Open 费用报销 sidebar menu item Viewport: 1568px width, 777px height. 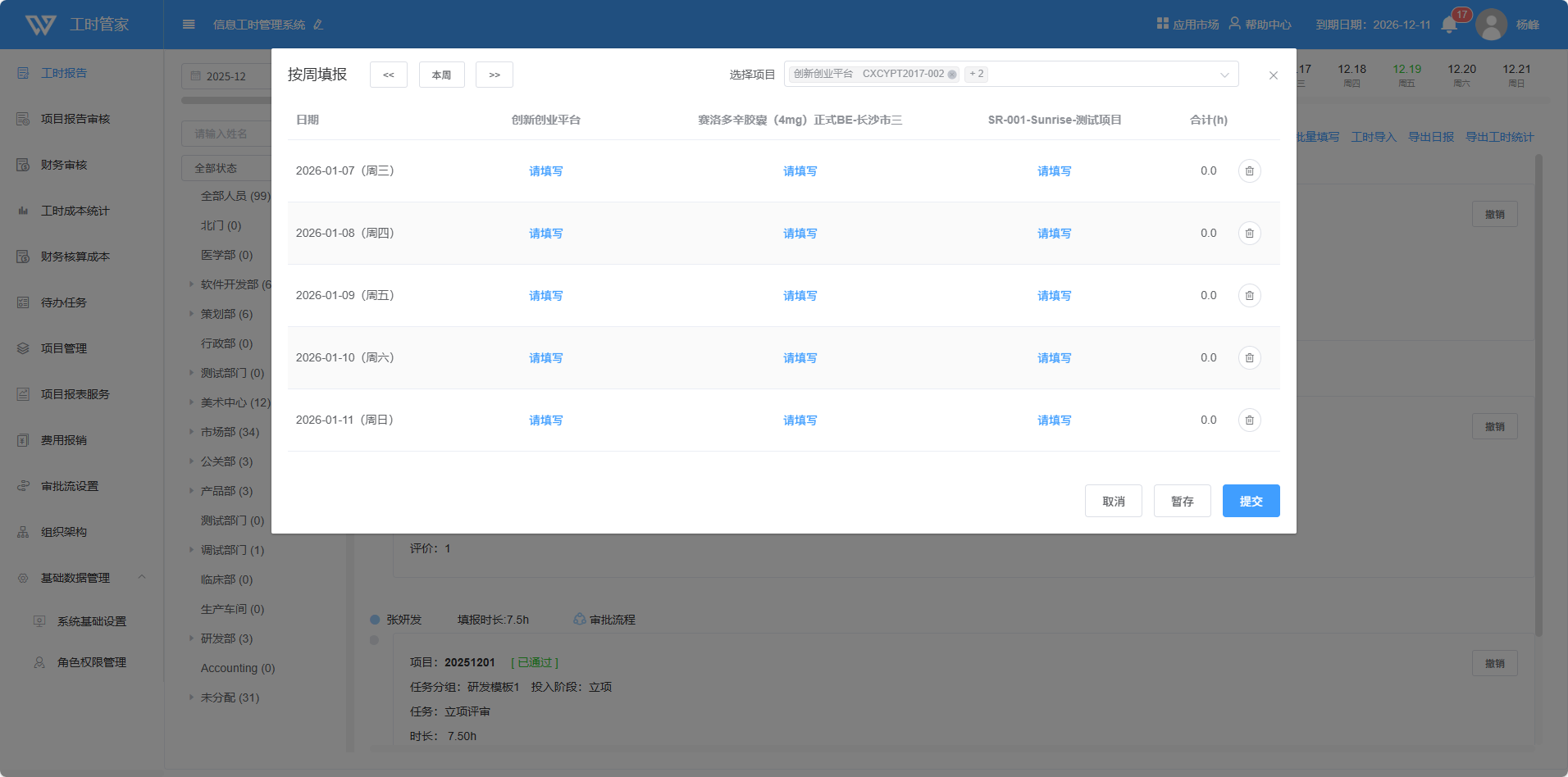(64, 440)
